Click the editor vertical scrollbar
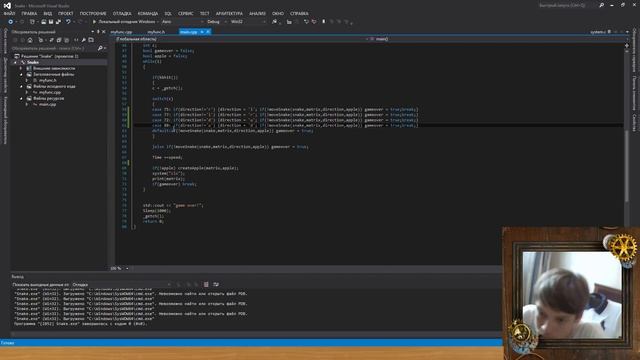This screenshot has width=640, height=360. pyautogui.click(x=627, y=166)
